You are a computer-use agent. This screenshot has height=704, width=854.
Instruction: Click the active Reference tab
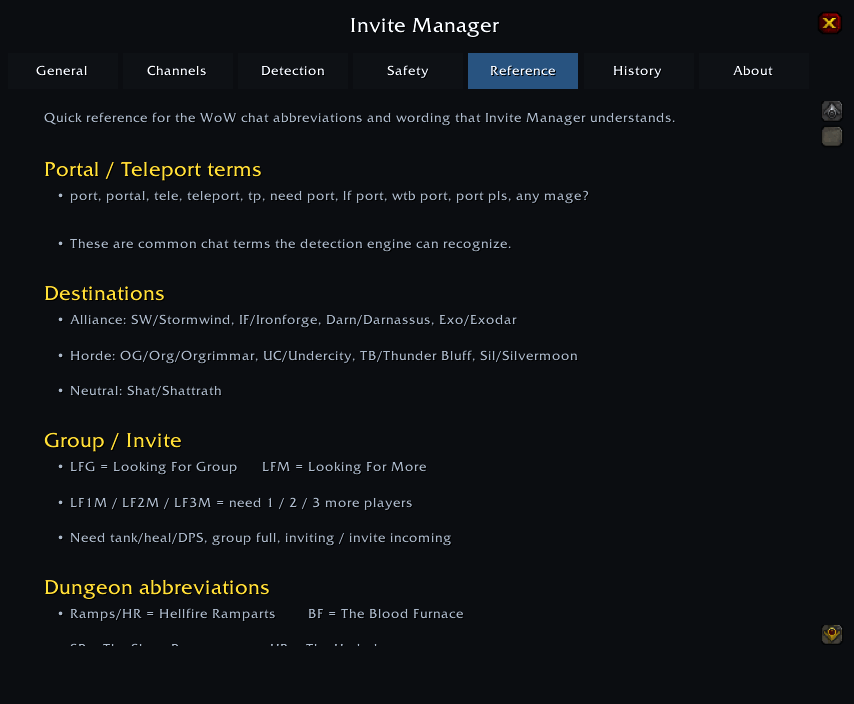[x=523, y=71]
